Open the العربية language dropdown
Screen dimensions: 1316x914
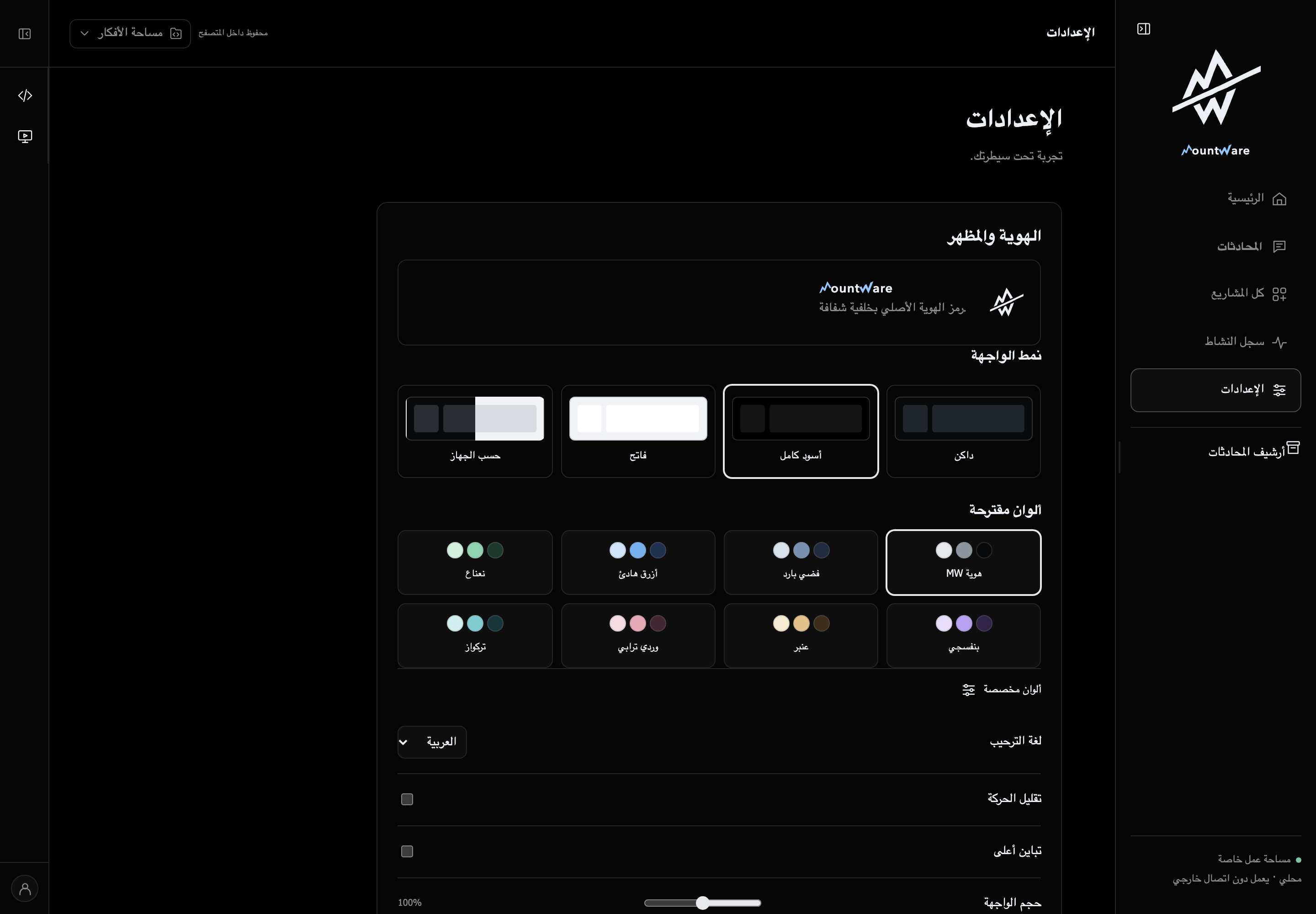pyautogui.click(x=432, y=742)
